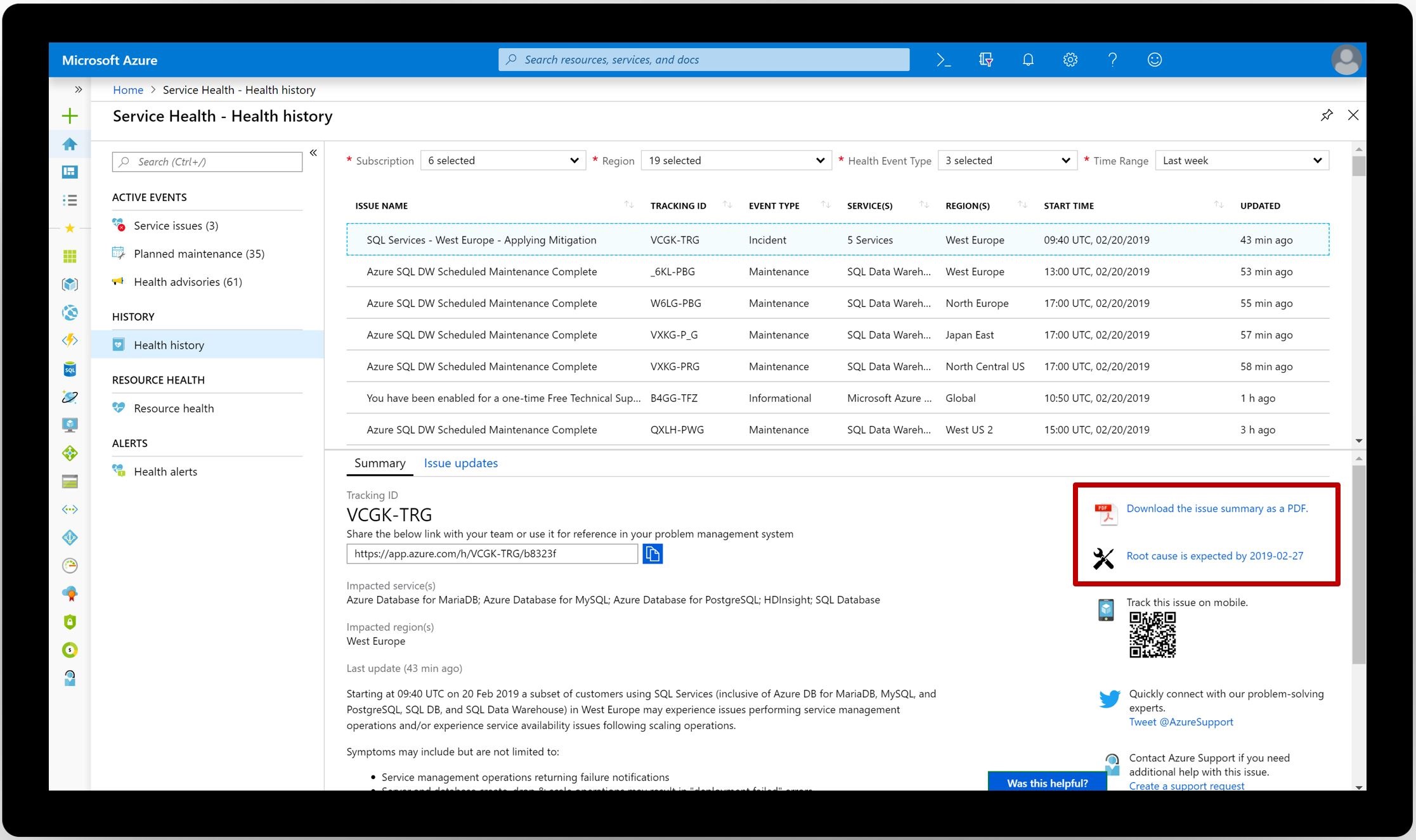Open the Cloud Shell icon in top bar
The height and width of the screenshot is (840, 1416).
[x=943, y=60]
